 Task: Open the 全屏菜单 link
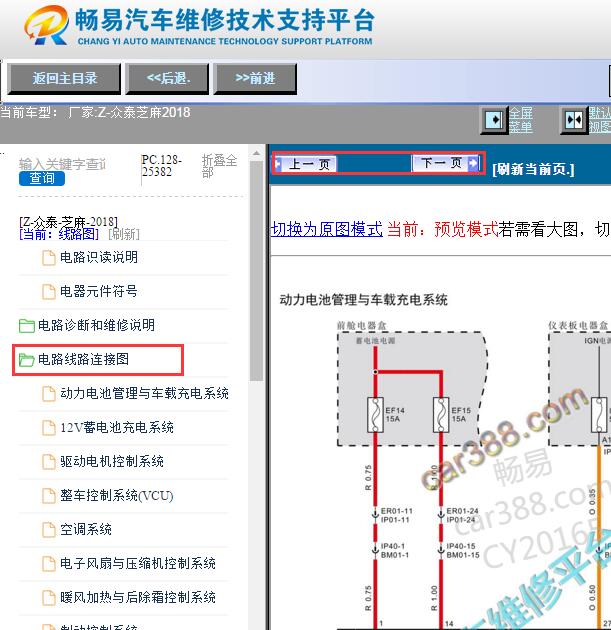click(x=521, y=120)
